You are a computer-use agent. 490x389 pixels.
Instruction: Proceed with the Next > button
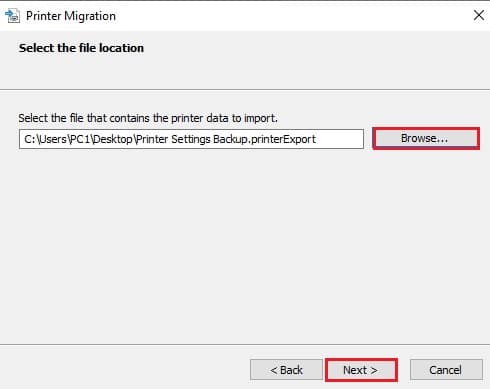coord(361,370)
